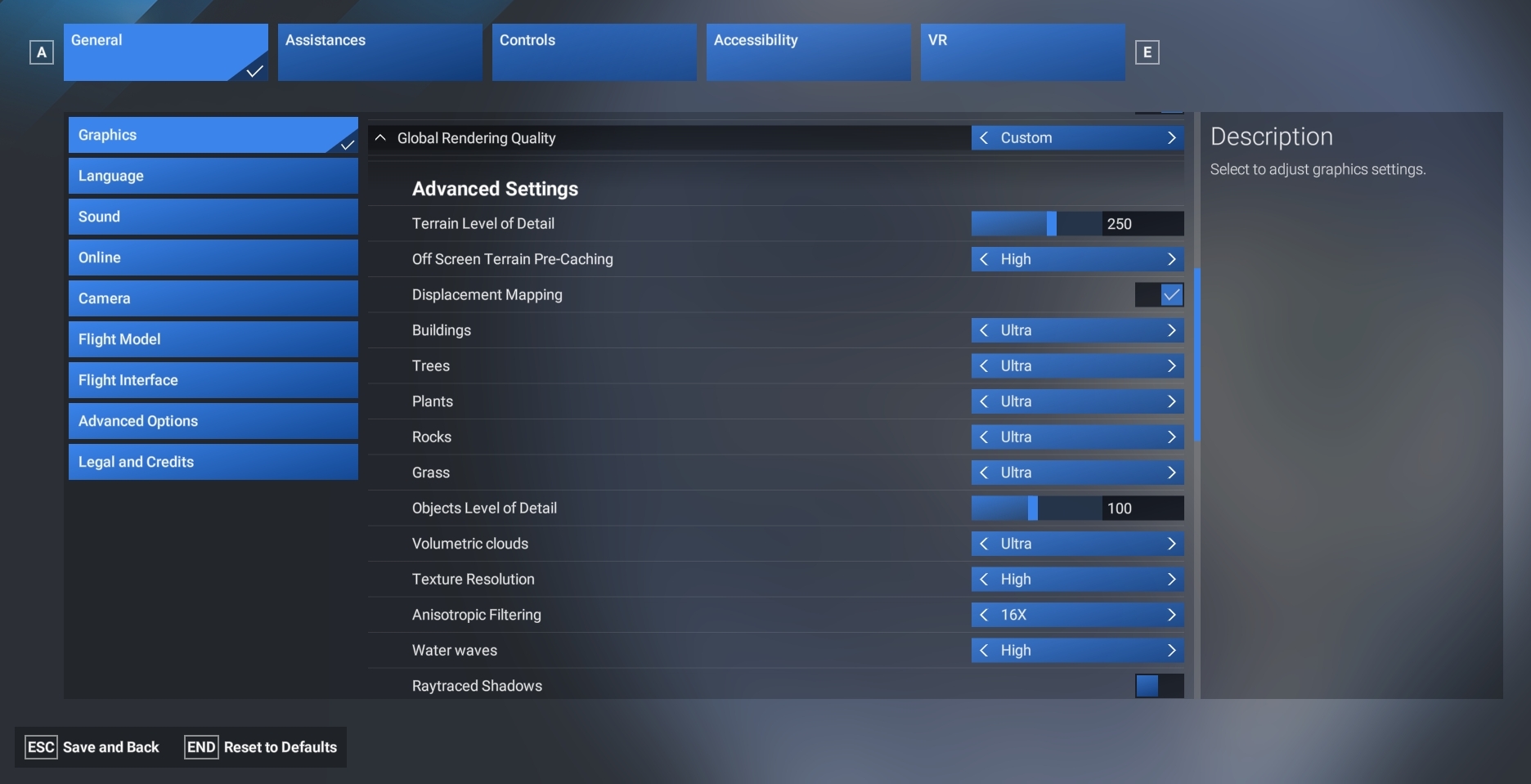The image size is (1531, 784).
Task: Click the Custom rendering quality value
Action: click(1026, 138)
